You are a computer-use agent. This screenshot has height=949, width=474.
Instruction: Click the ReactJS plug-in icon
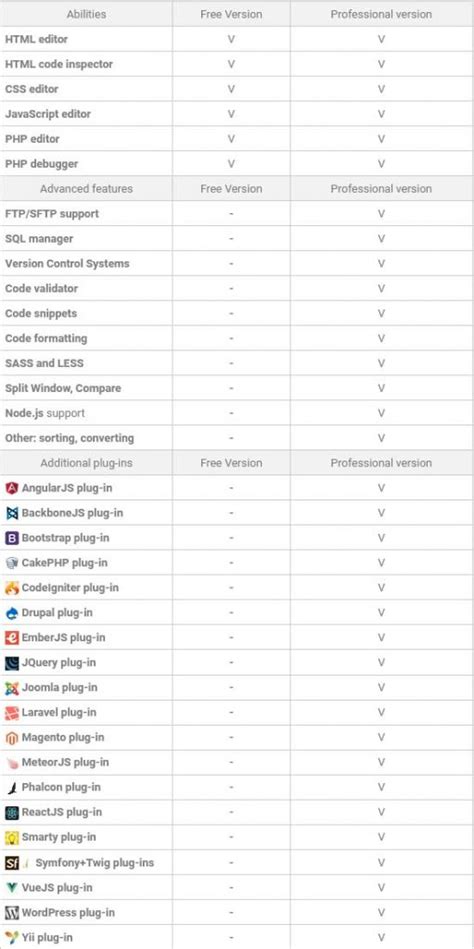point(12,812)
